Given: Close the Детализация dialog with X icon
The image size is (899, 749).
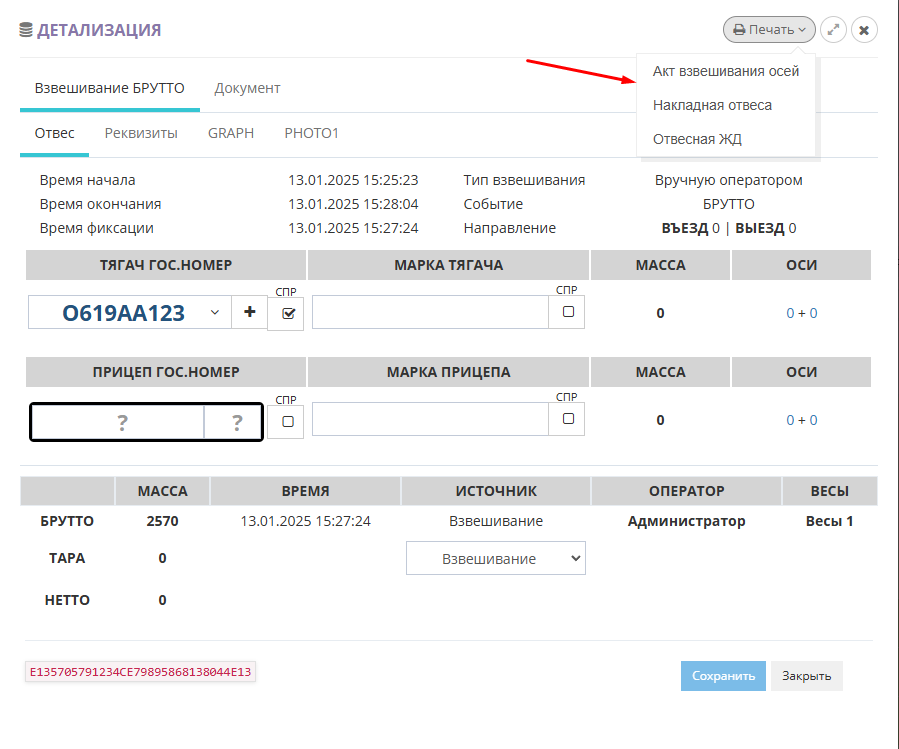Looking at the screenshot, I should (x=864, y=30).
